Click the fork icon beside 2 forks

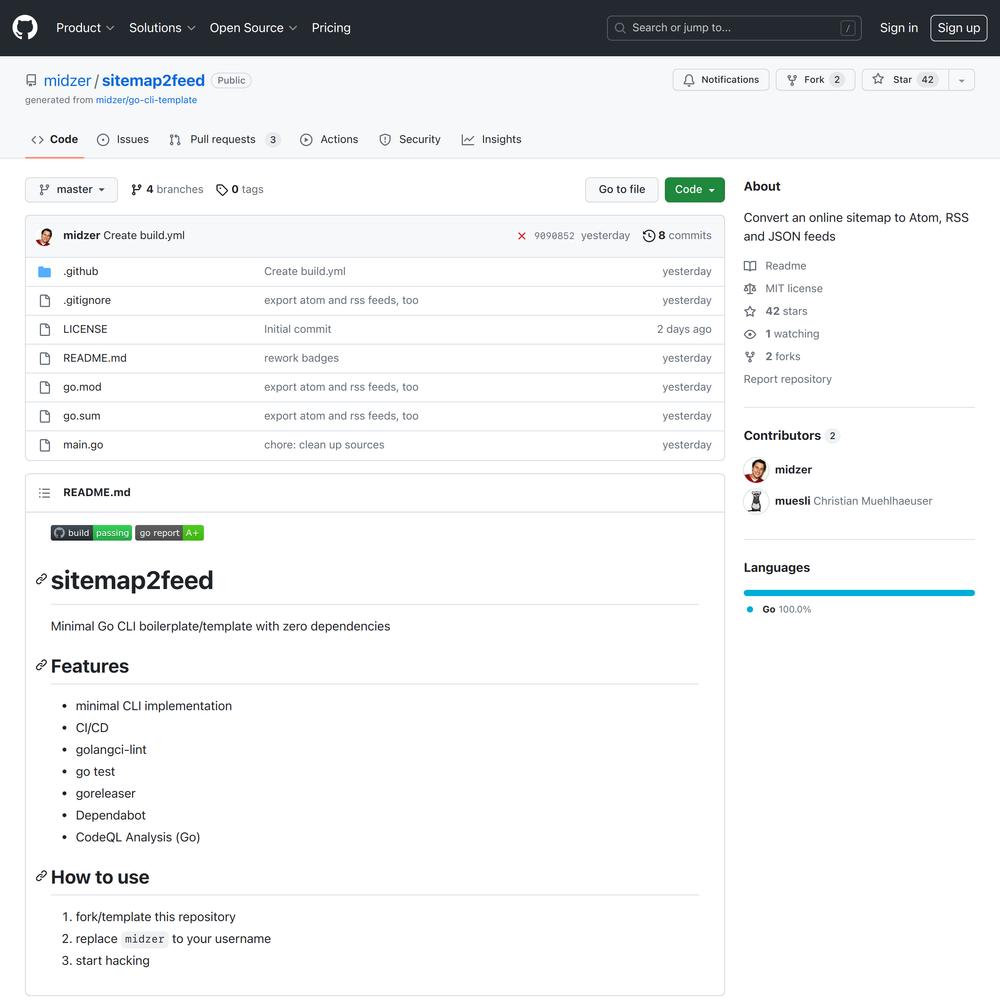750,357
